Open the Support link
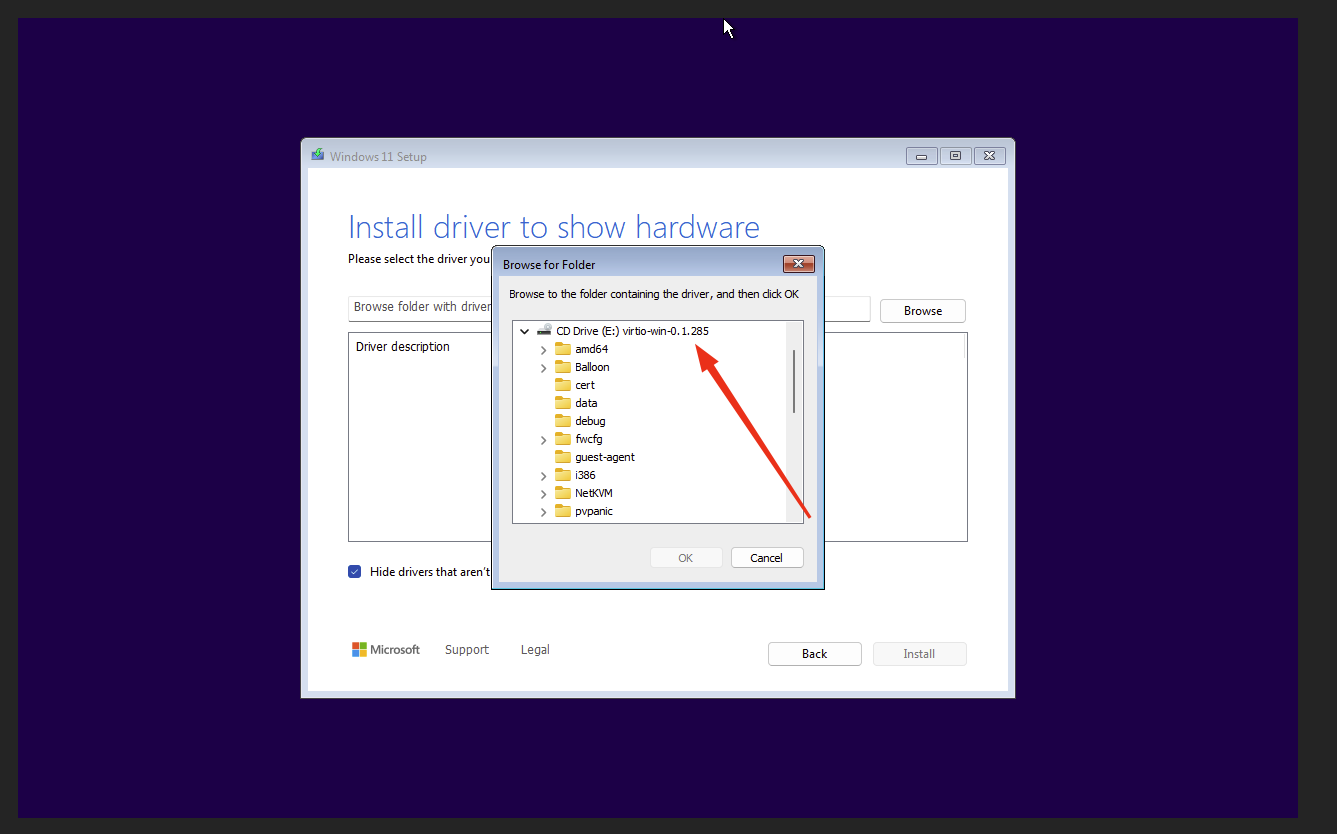 click(466, 649)
